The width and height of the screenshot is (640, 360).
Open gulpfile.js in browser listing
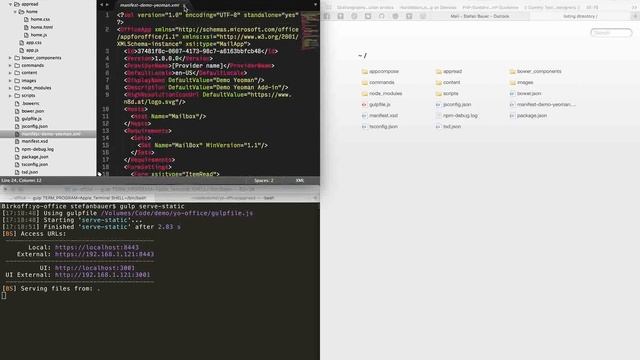pyautogui.click(x=376, y=104)
